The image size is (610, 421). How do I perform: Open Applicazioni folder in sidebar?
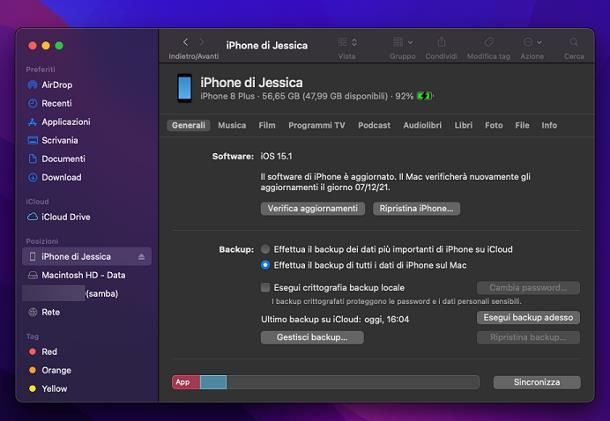point(59,122)
